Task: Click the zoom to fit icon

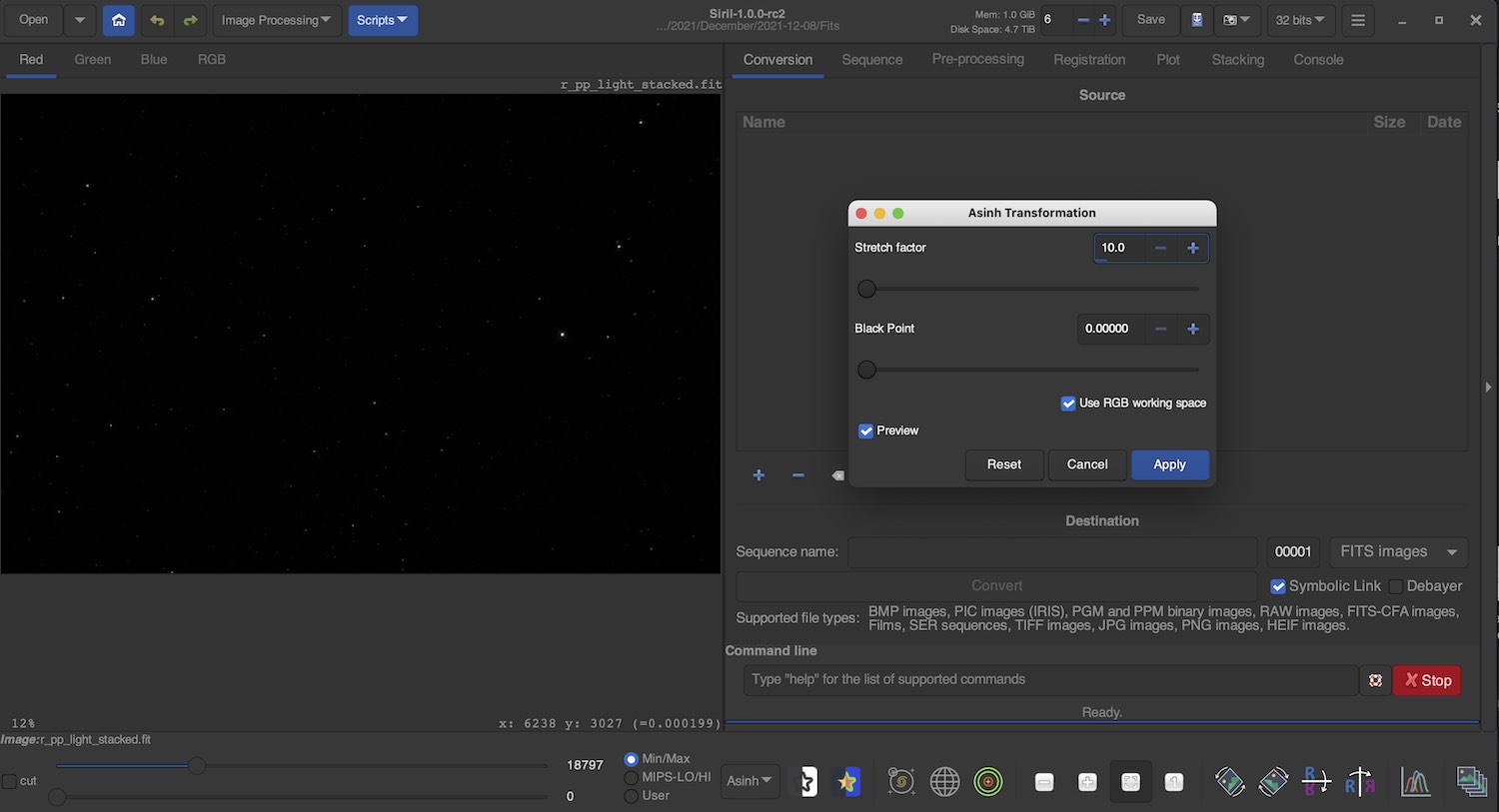Action: pos(1130,782)
